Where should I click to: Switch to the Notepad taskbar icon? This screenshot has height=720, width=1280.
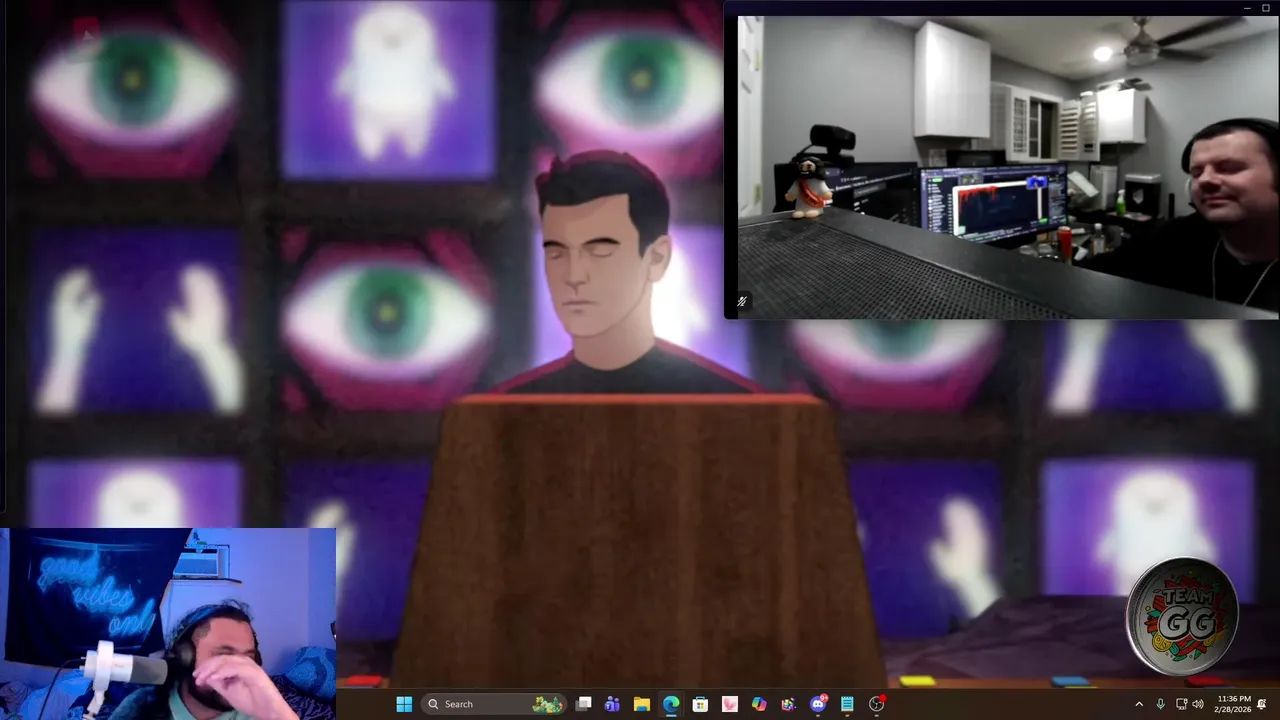(x=847, y=704)
